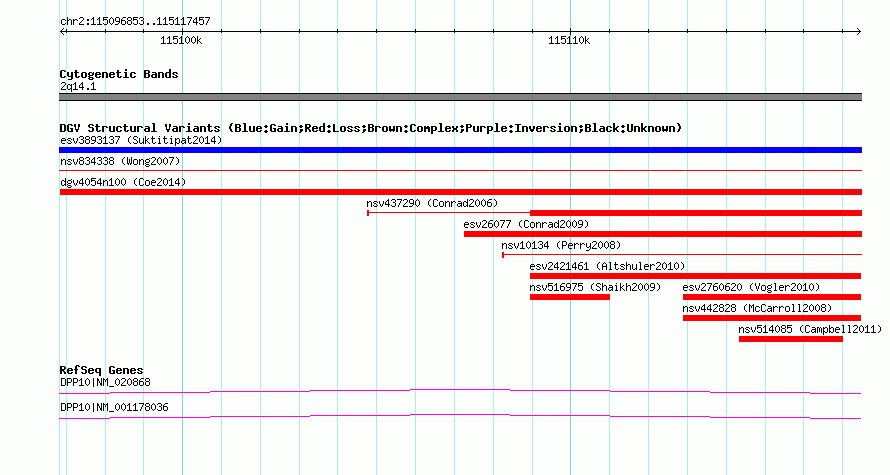Click the gray 2q14.1 cytogenetic band bar
Screen dimensions: 890x475
point(460,97)
